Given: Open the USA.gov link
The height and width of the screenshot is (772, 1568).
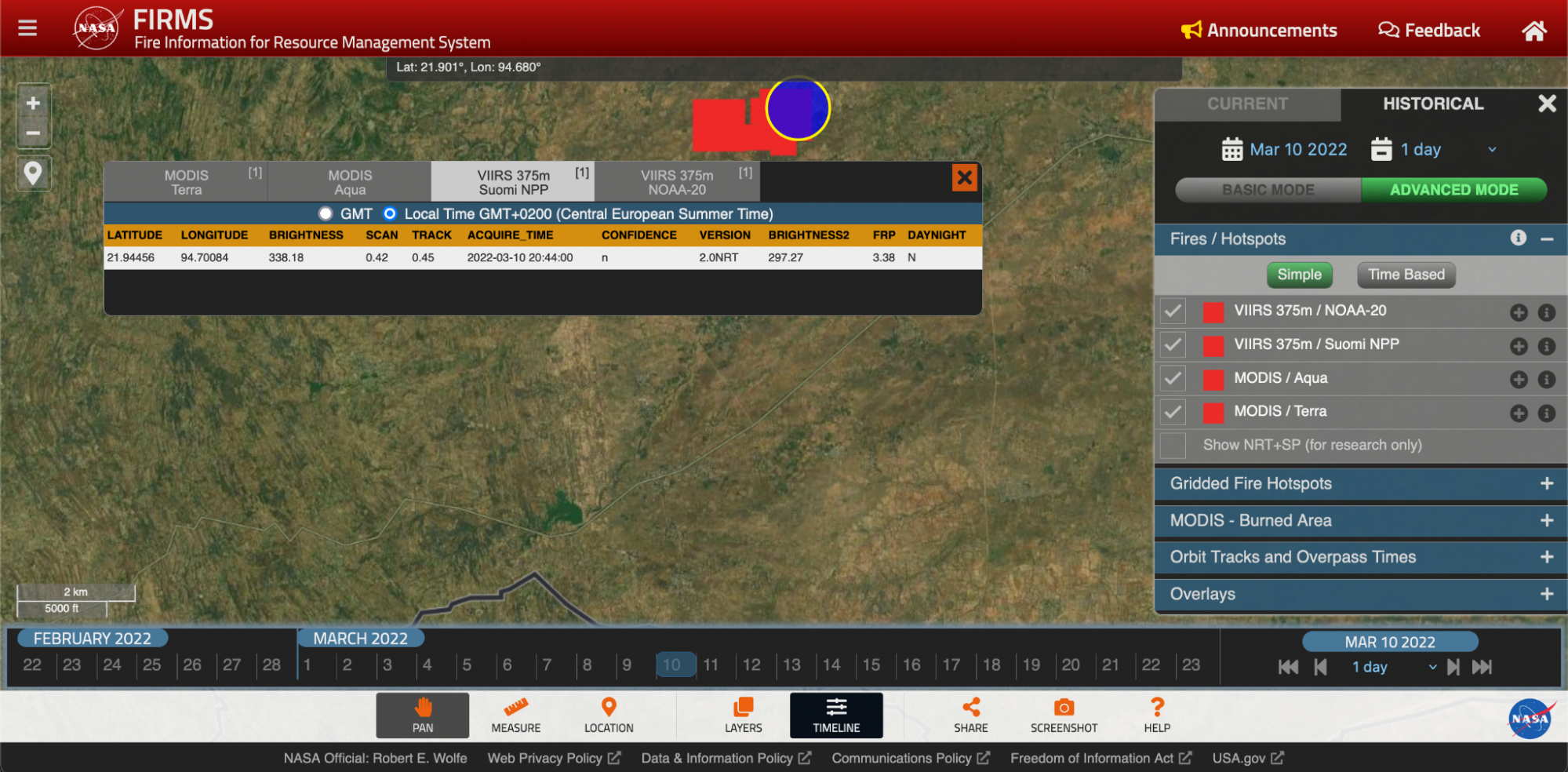Looking at the screenshot, I should (1248, 758).
